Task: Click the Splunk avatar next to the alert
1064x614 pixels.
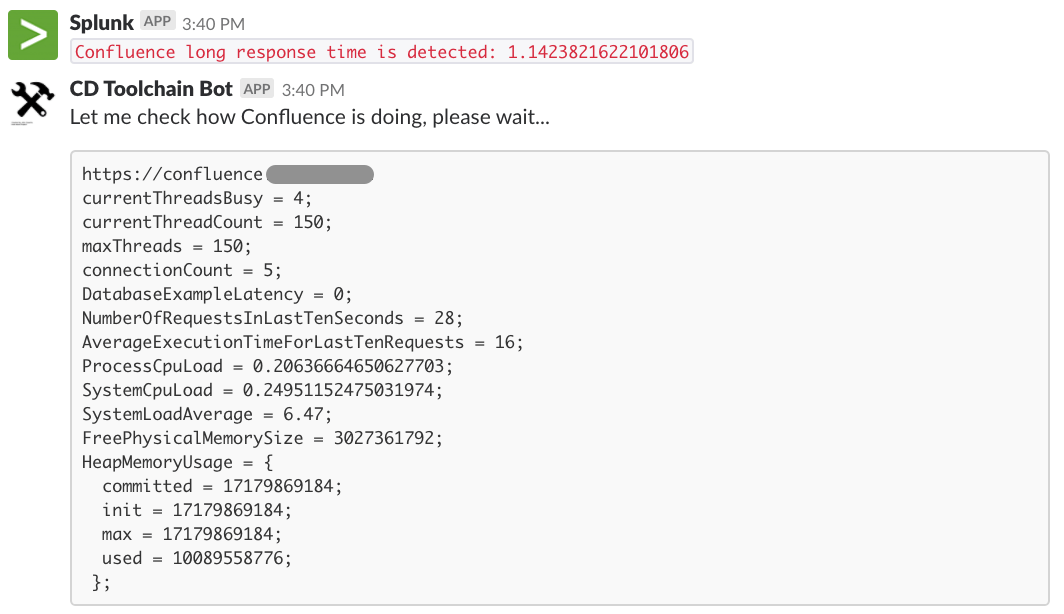Action: coord(33,33)
